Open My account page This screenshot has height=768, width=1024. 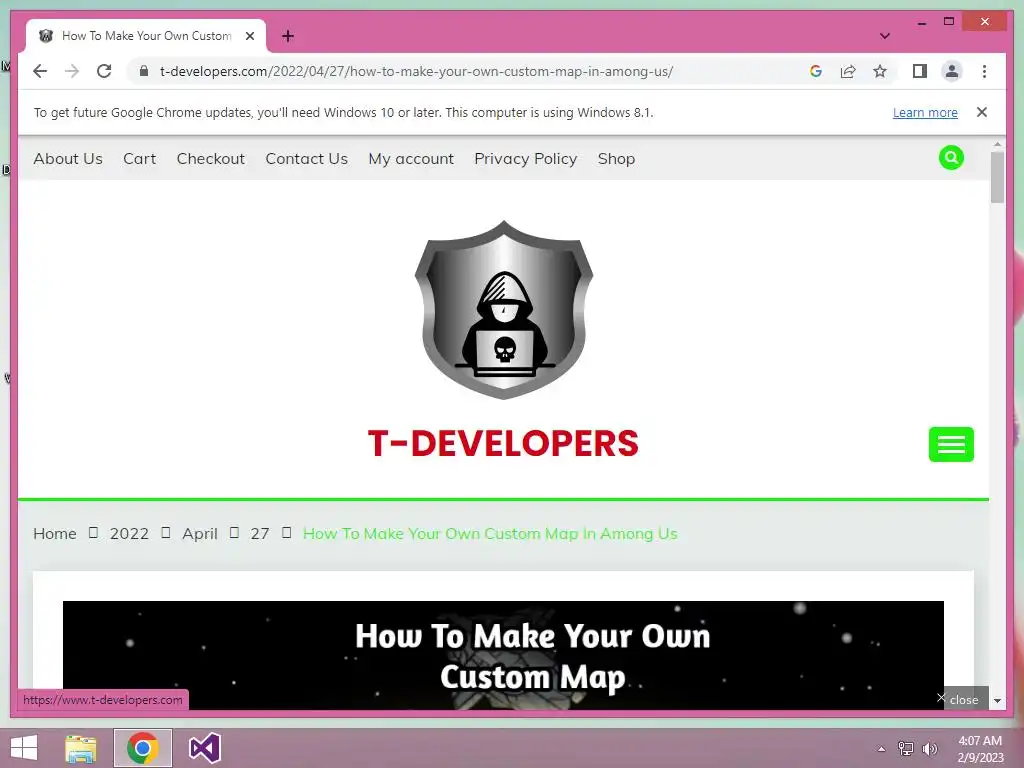411,159
